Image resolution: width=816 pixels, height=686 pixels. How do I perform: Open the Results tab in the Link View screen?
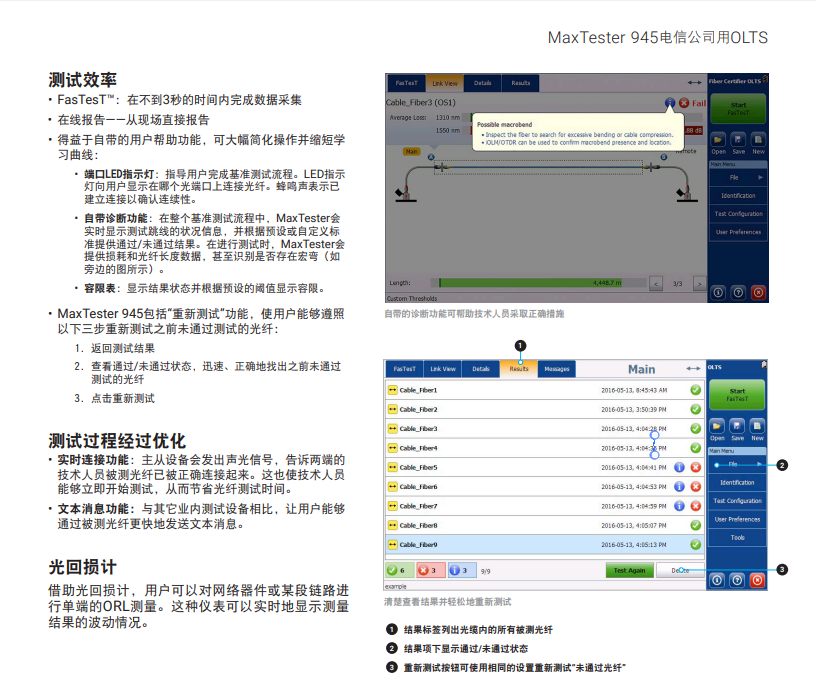pyautogui.click(x=520, y=83)
